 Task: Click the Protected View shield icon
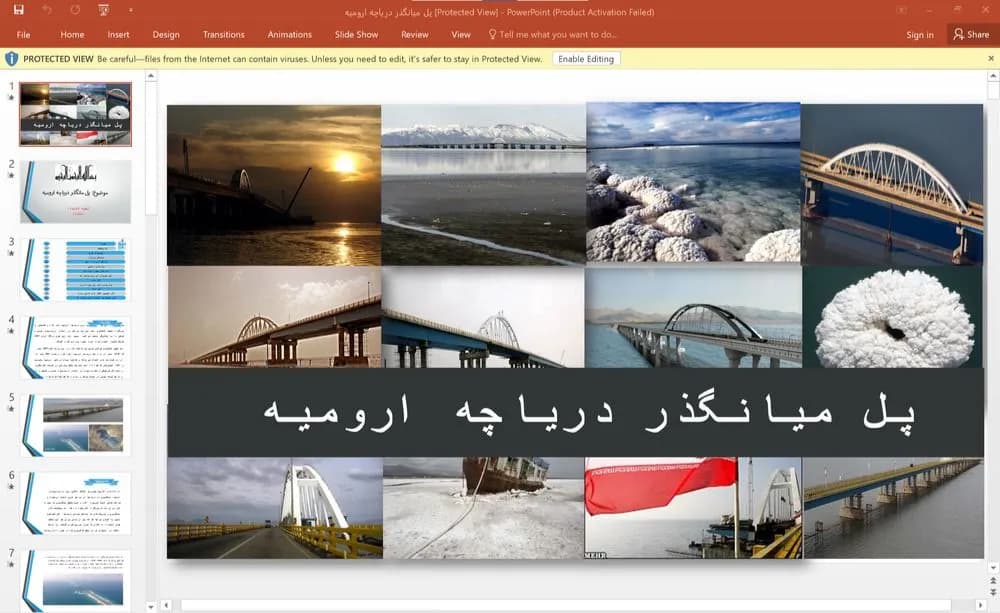pyautogui.click(x=11, y=59)
